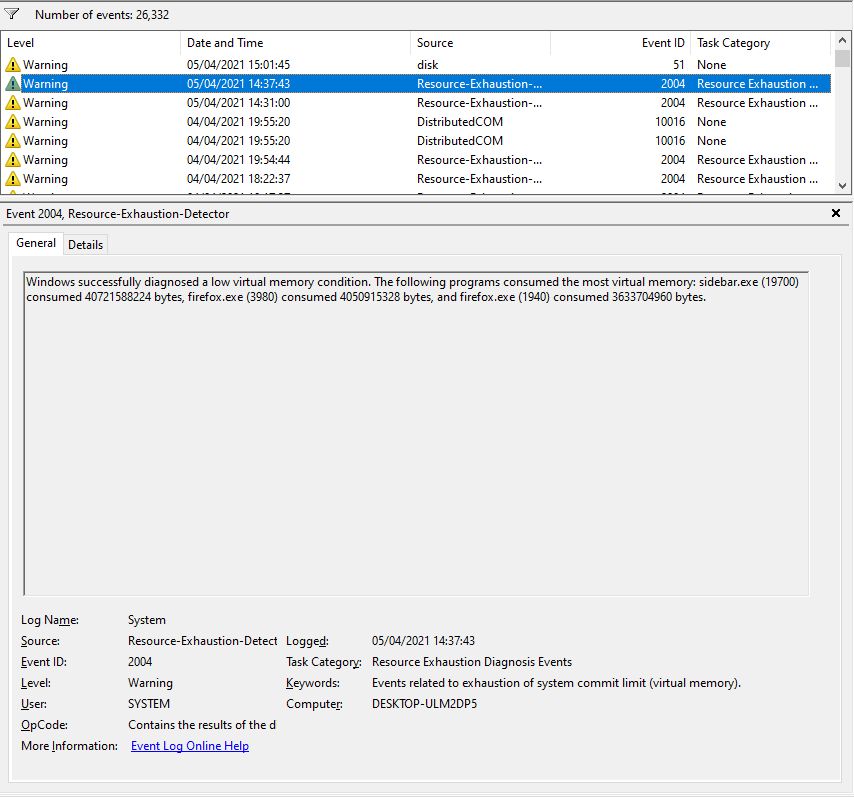Sort events by Source column header
Screen dimensions: 854x797
(x=480, y=42)
